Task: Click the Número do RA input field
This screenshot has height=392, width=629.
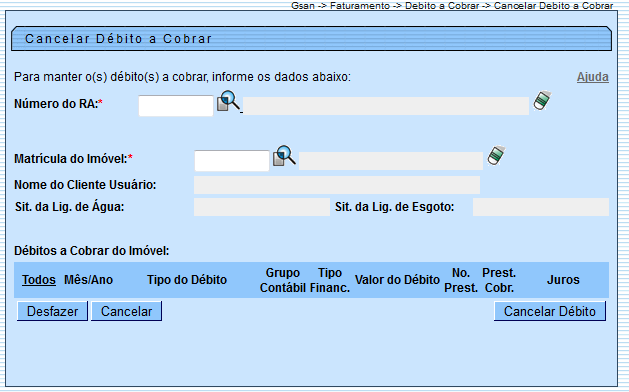Action: pyautogui.click(x=176, y=106)
